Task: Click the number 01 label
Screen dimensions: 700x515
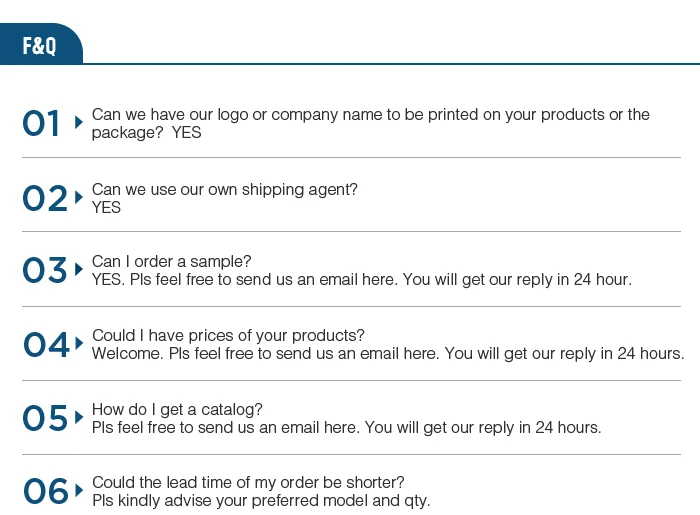Action: [x=42, y=124]
